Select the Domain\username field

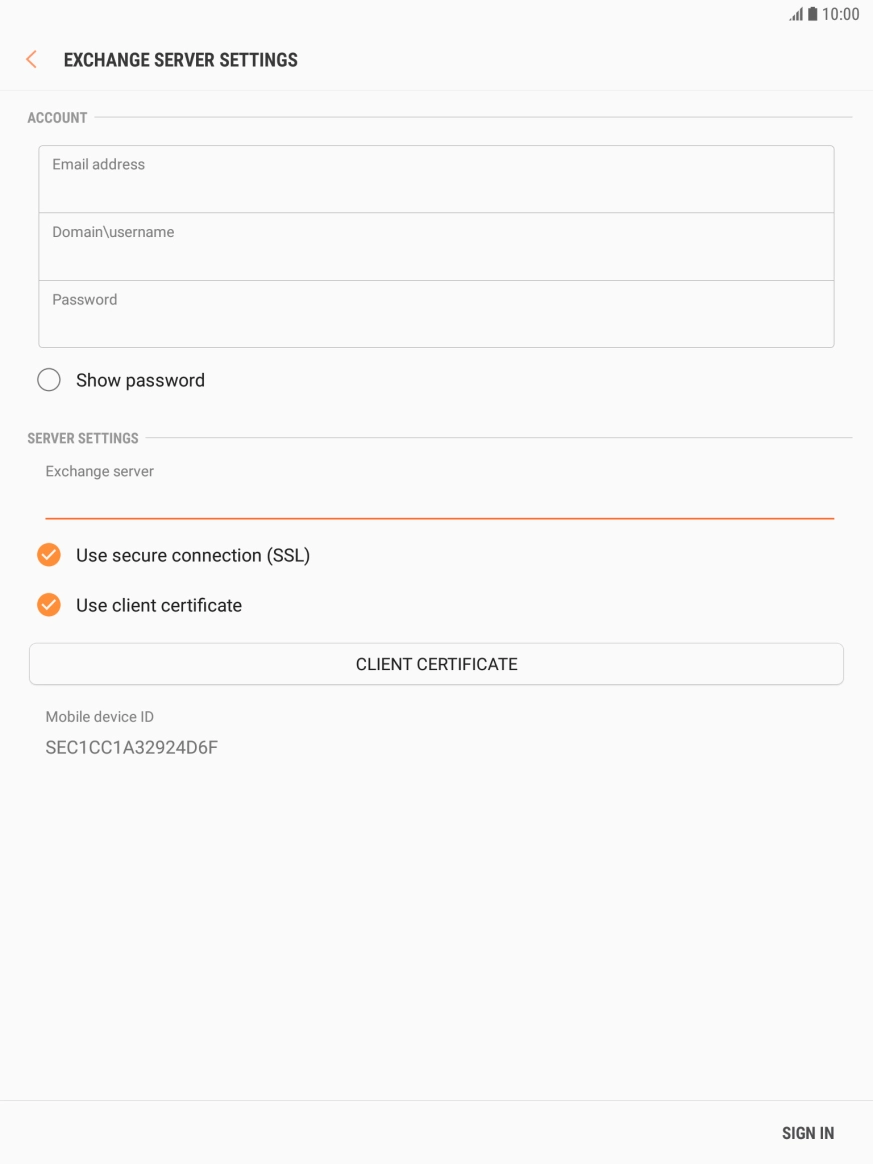click(x=436, y=246)
